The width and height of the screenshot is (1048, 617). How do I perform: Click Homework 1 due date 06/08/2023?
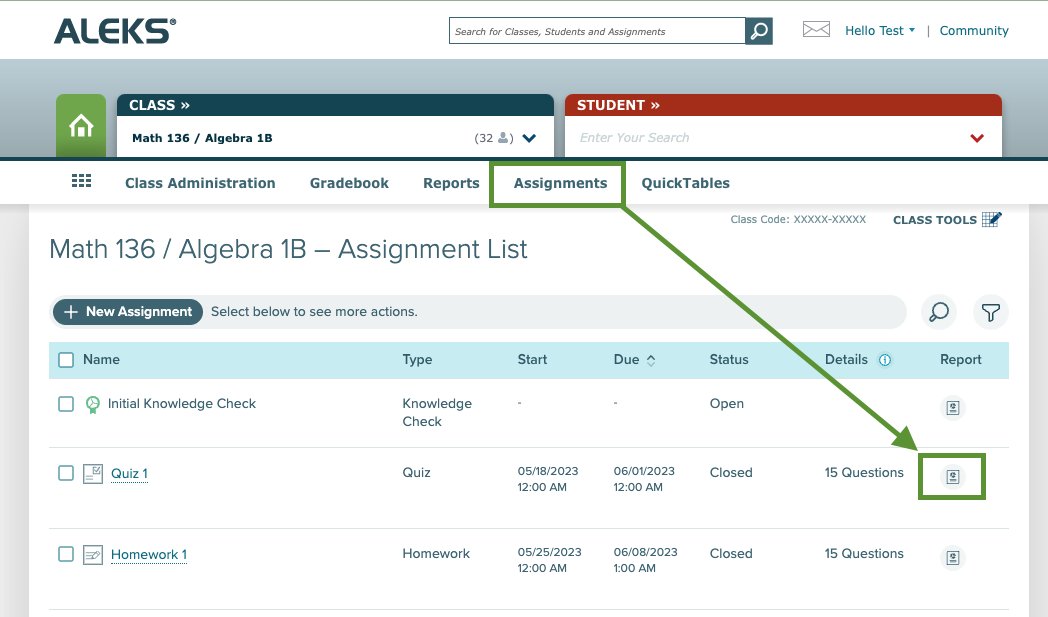point(646,552)
